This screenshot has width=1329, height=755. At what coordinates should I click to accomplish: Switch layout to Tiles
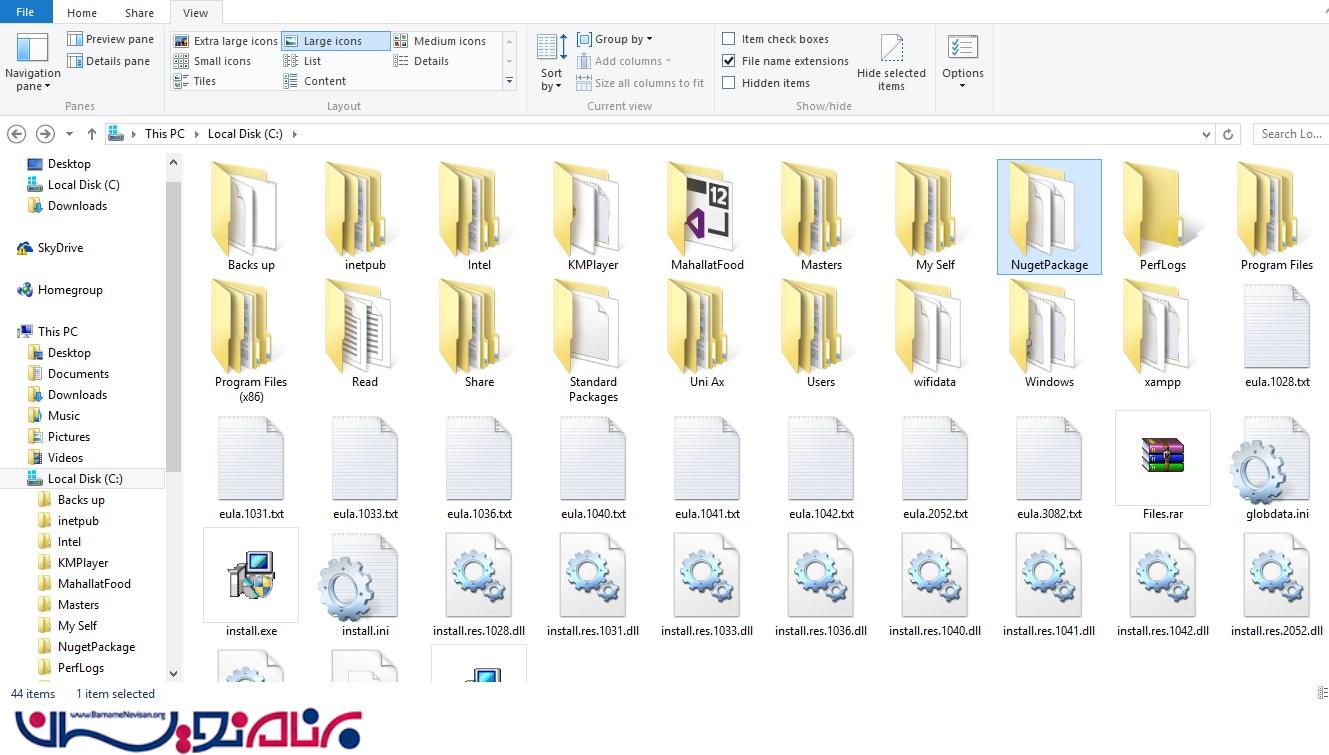point(195,81)
